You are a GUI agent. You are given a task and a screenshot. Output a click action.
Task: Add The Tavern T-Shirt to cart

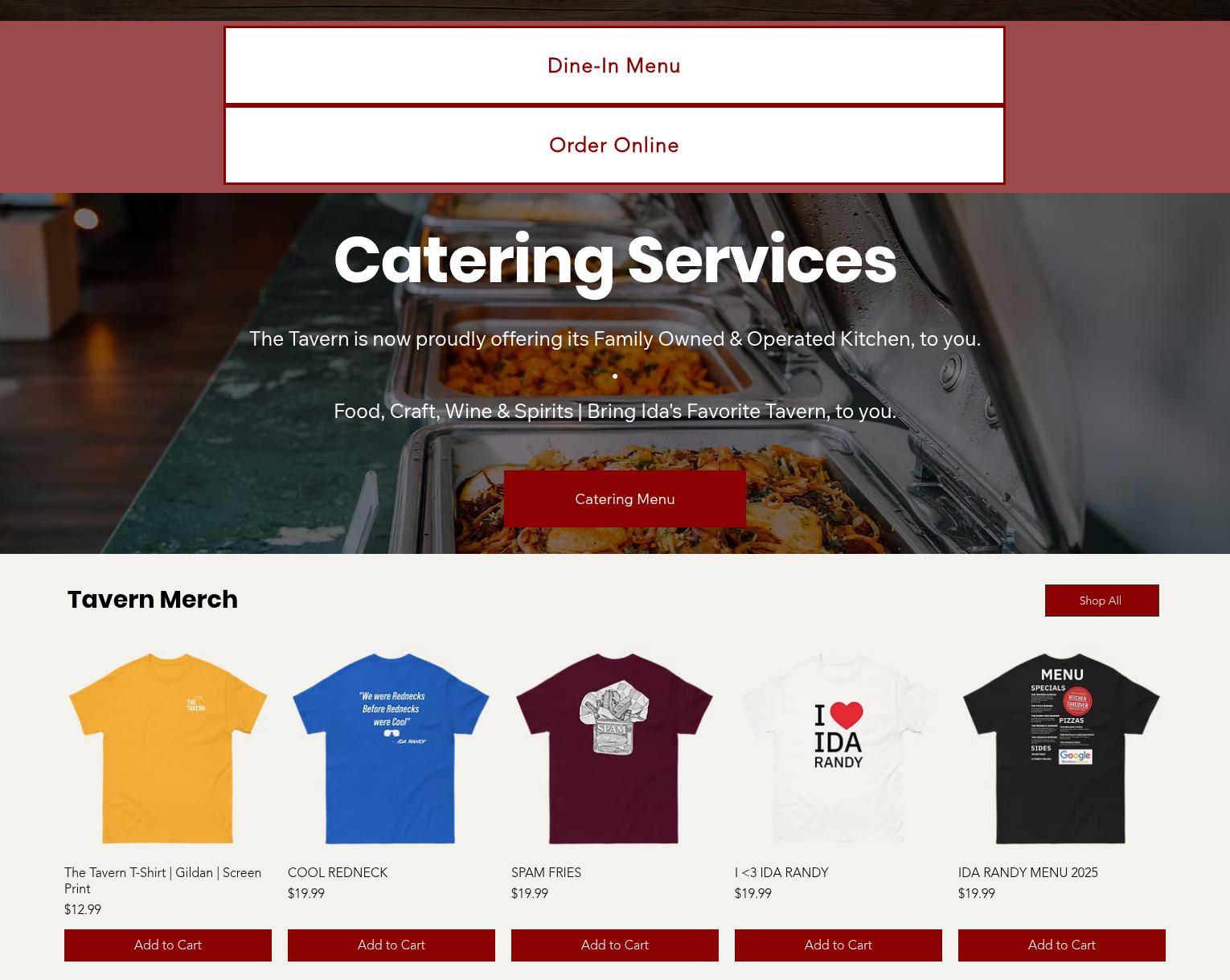tap(168, 945)
